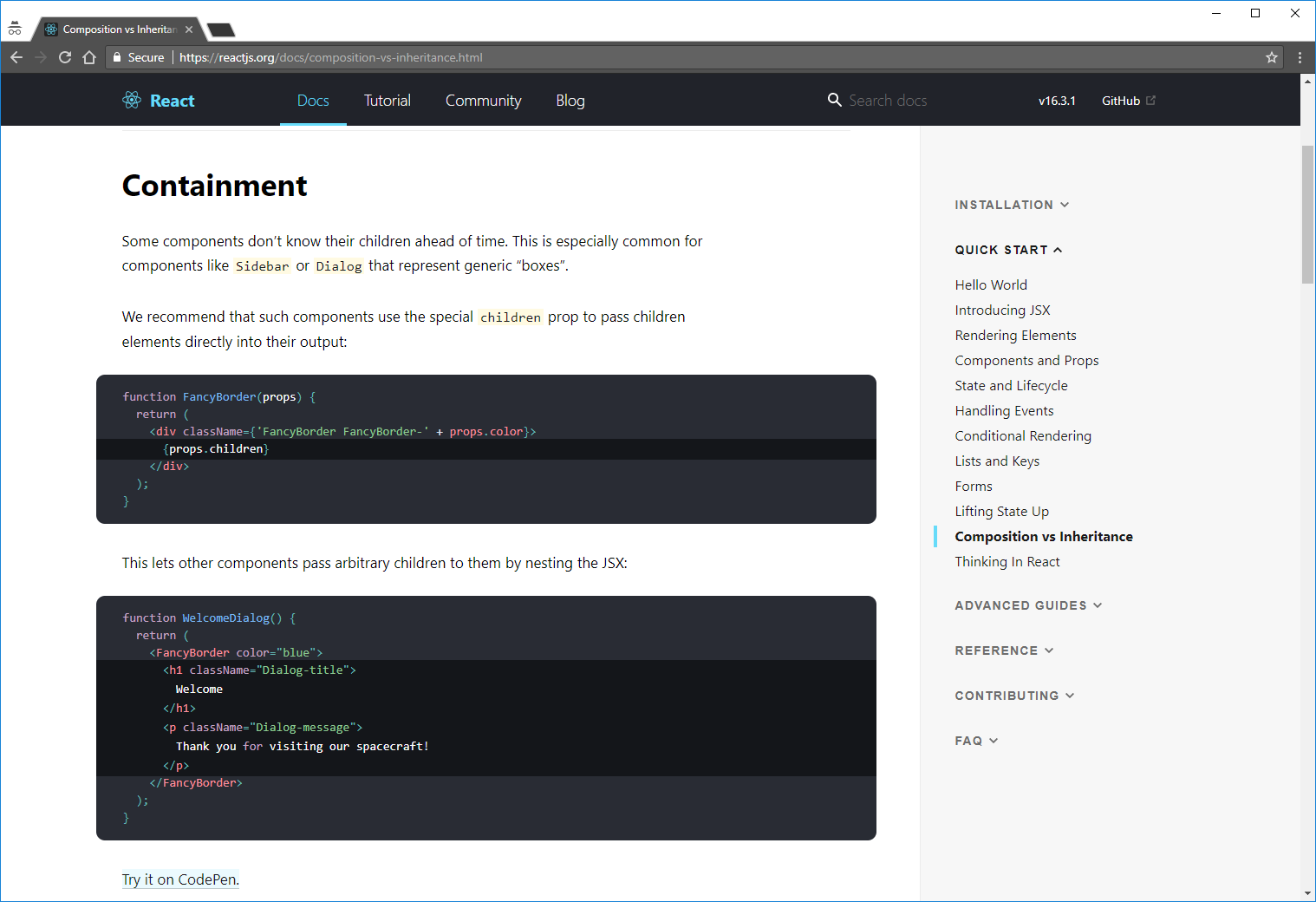Click the page reload icon
The height and width of the screenshot is (902, 1316).
click(65, 57)
